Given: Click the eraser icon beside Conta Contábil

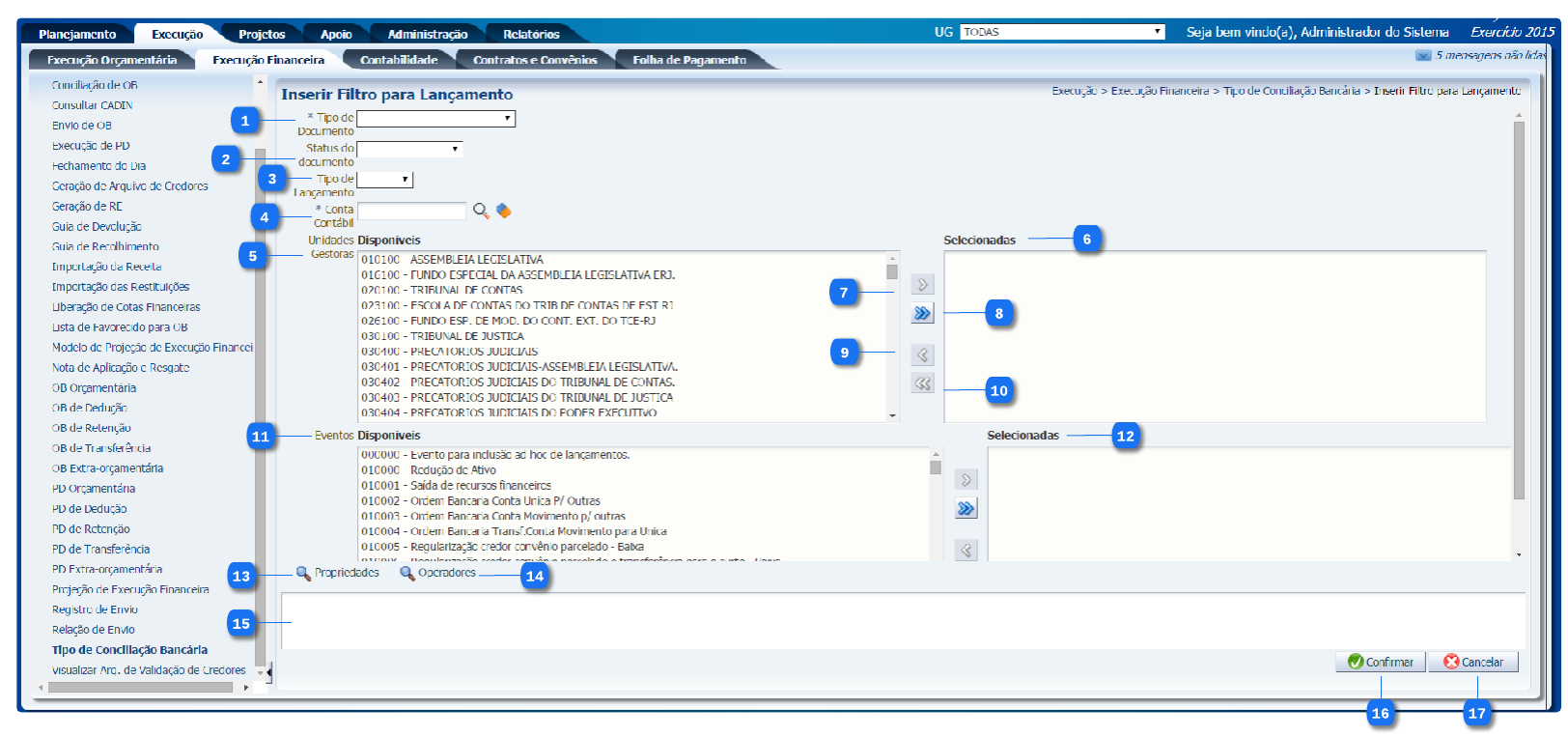Looking at the screenshot, I should click(x=503, y=211).
